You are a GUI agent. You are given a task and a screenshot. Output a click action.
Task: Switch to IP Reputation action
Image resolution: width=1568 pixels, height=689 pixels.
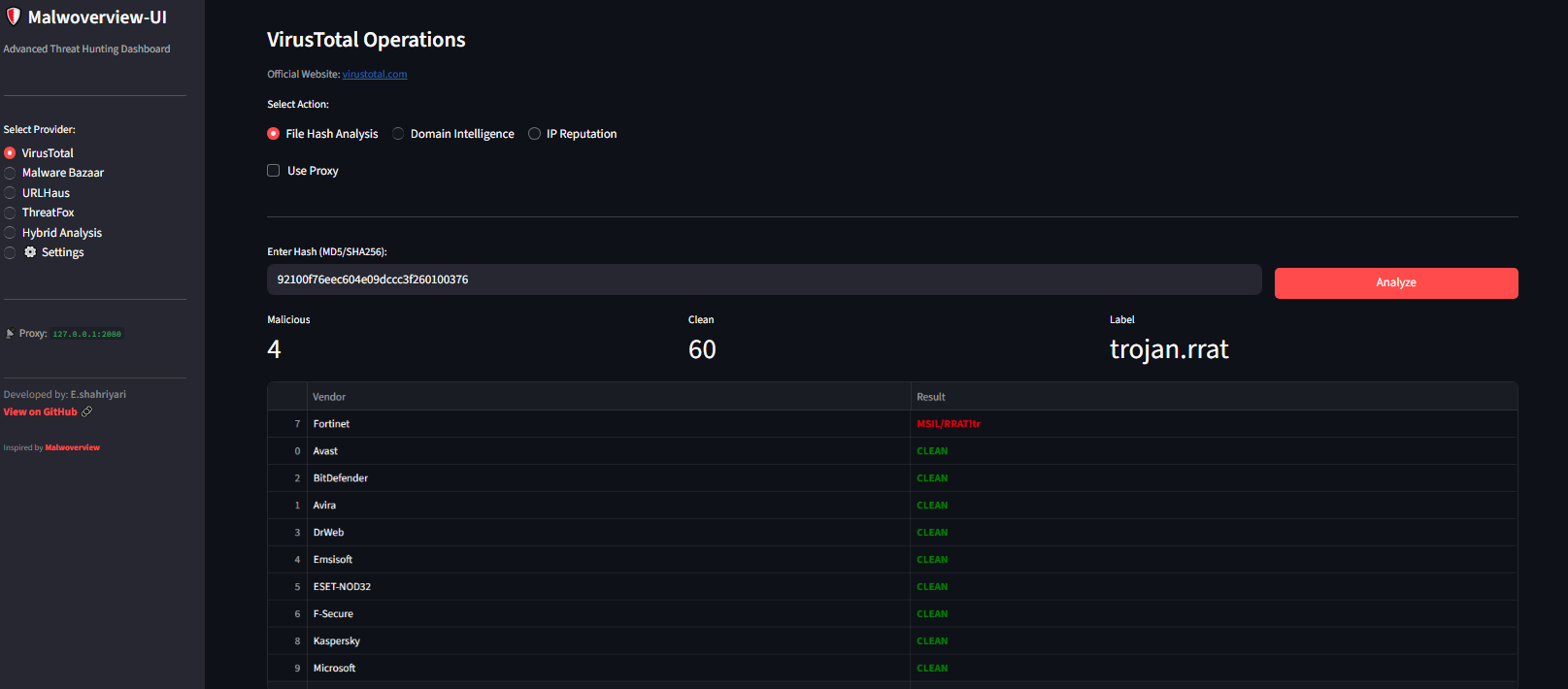pyautogui.click(x=573, y=134)
